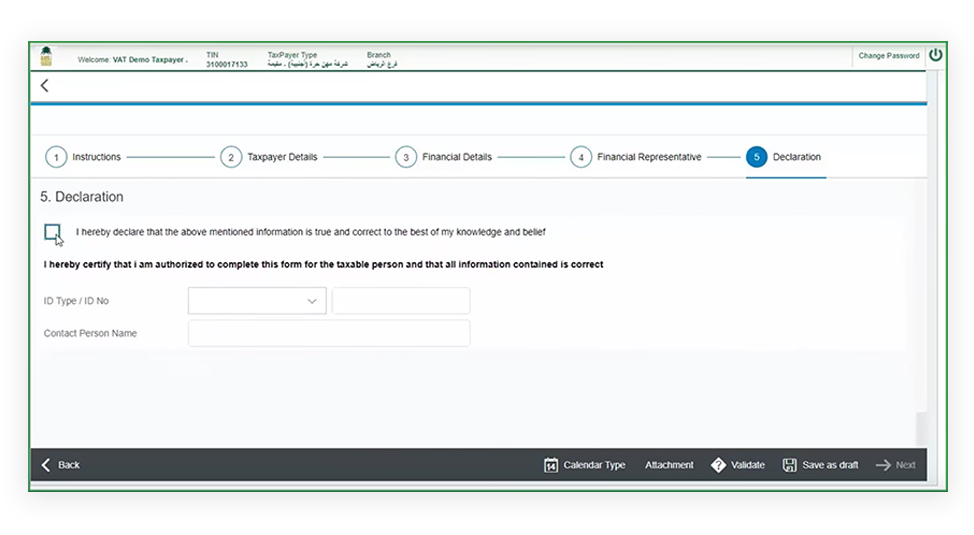Click the ID No input field
Viewport: 974px width, 535px height.
pyautogui.click(x=401, y=301)
